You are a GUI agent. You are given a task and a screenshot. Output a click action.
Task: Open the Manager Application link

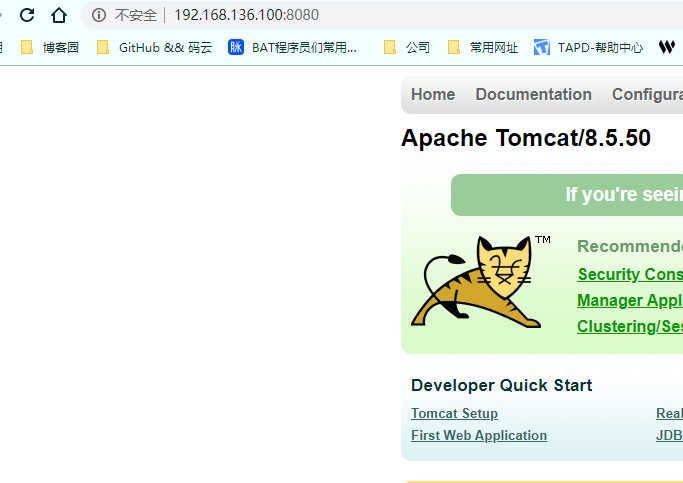coord(630,301)
